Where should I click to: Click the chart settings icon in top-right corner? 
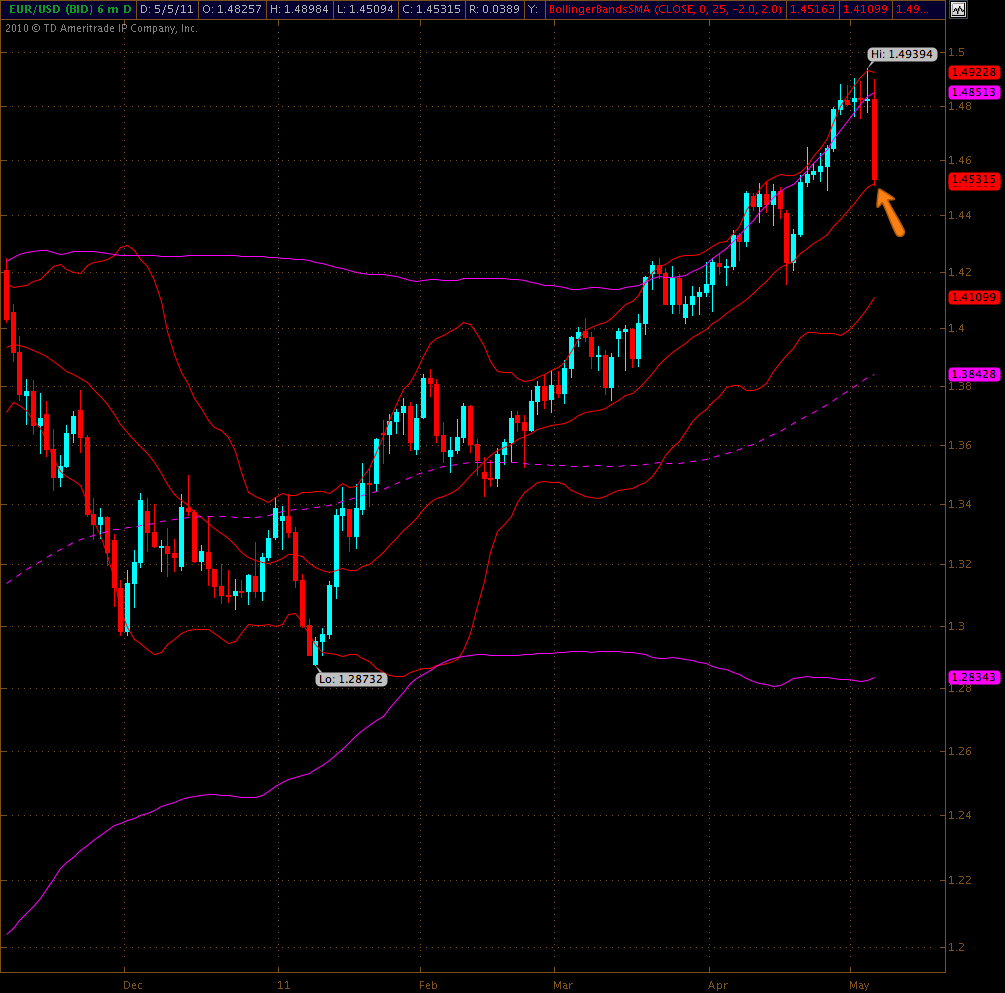pos(958,9)
